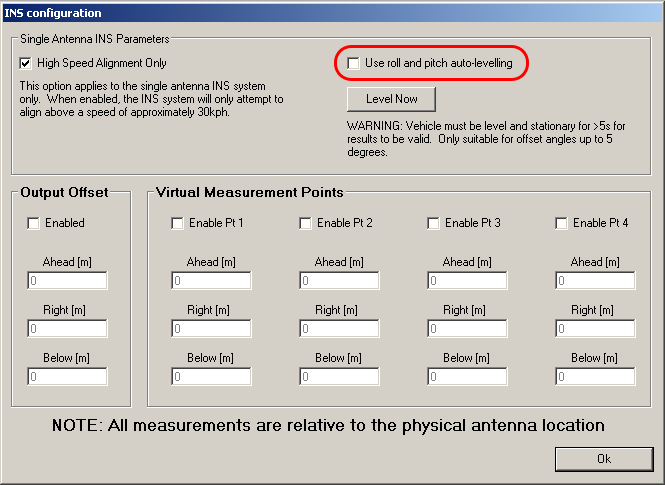
Task: Select Pt 1 Ahead input field
Action: pyautogui.click(x=211, y=281)
